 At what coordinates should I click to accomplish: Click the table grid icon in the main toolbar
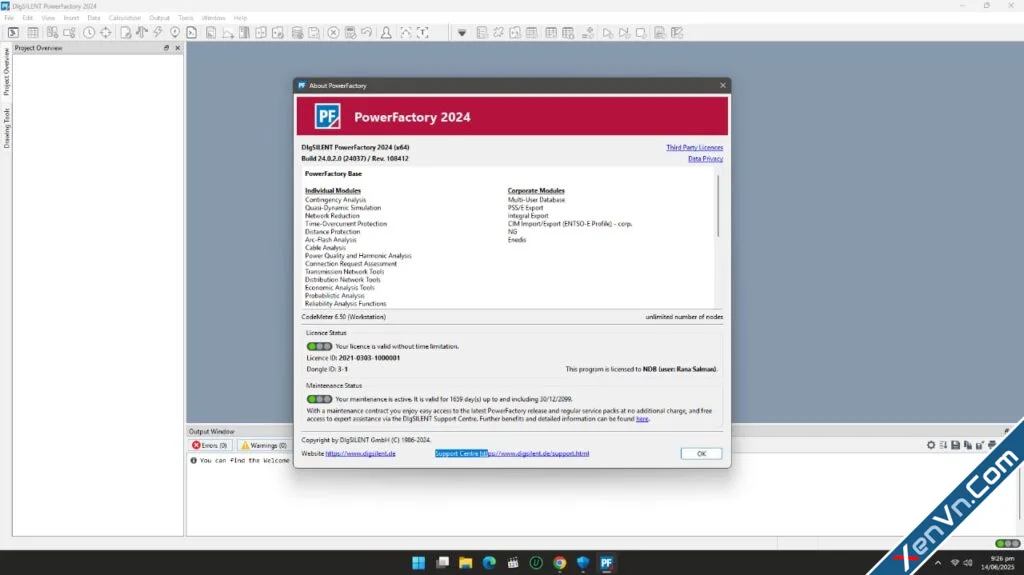[33, 33]
